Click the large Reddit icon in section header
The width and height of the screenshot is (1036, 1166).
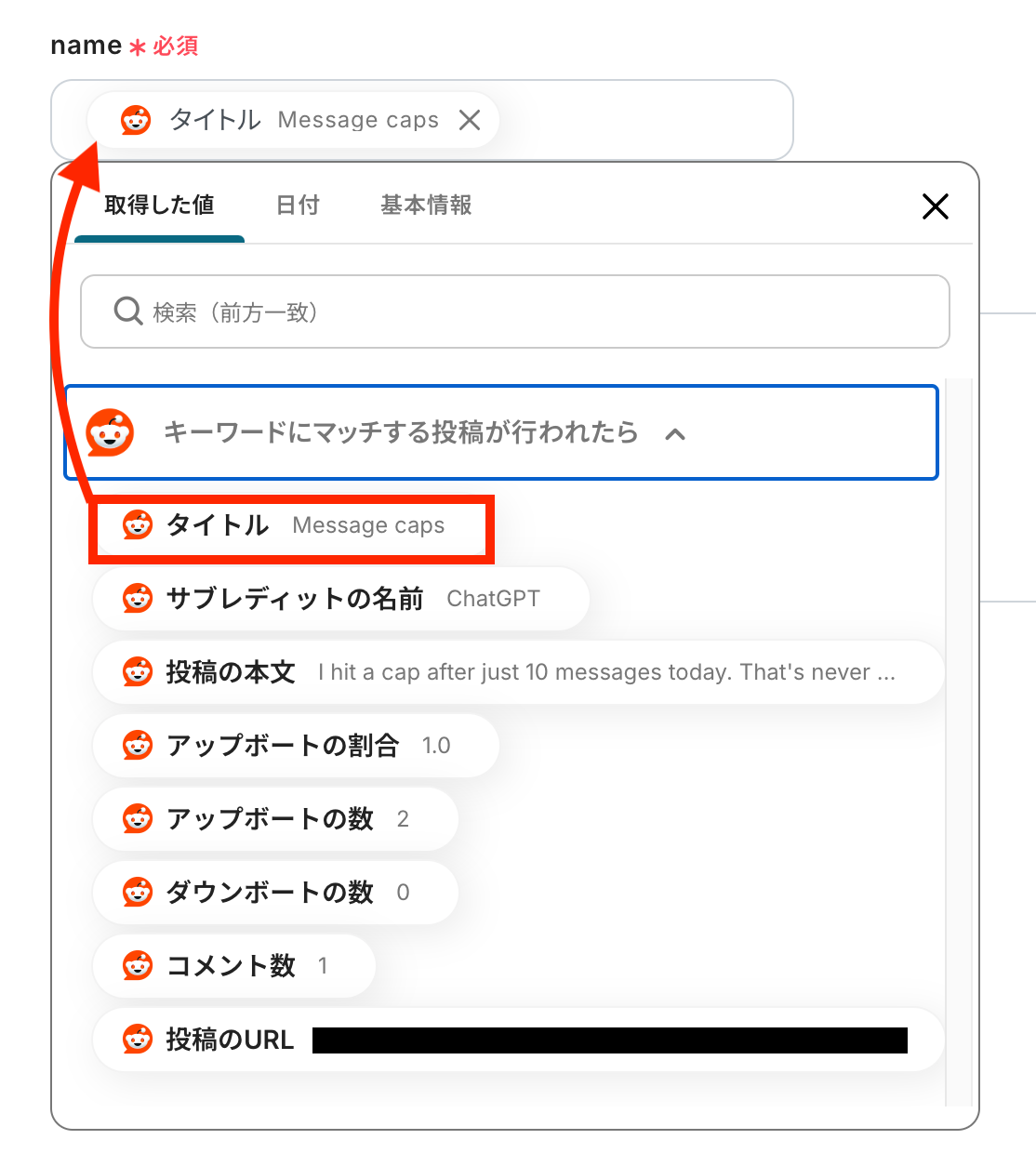tap(110, 432)
